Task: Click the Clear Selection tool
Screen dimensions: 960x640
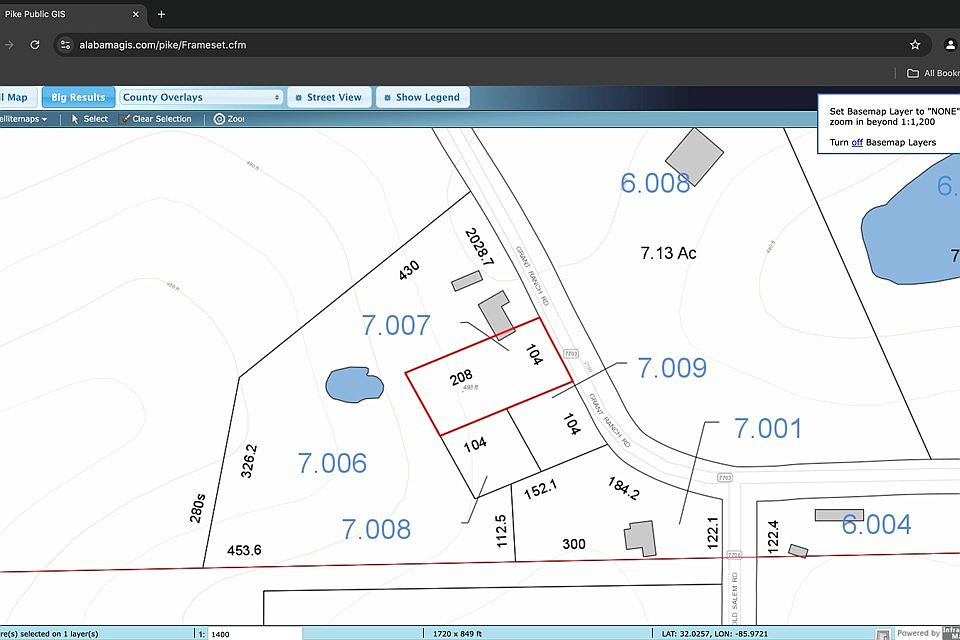Action: 155,119
